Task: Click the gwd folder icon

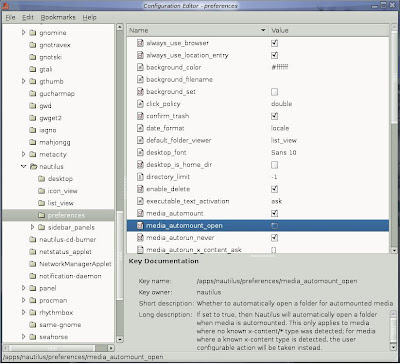Action: point(32,106)
